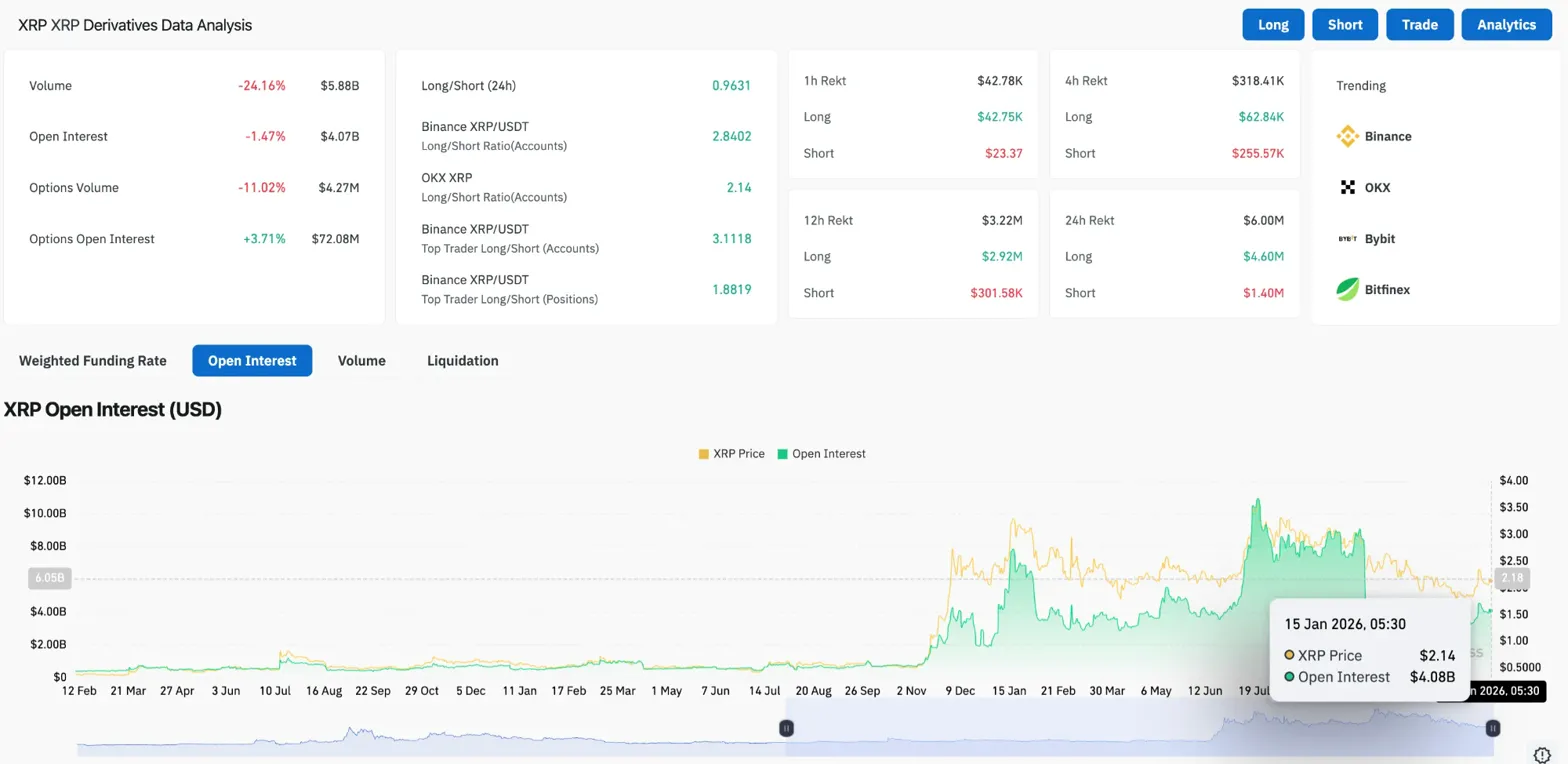
Task: Show the Liquidation tab
Action: click(462, 361)
